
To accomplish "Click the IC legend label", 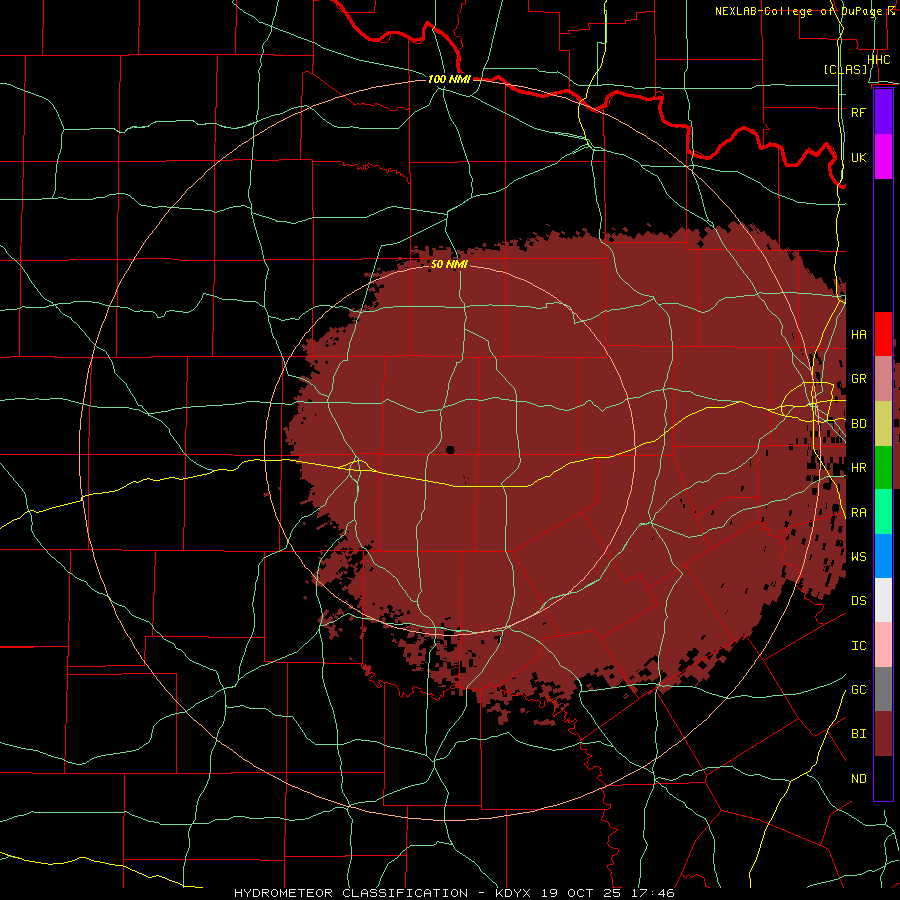I will (x=859, y=646).
